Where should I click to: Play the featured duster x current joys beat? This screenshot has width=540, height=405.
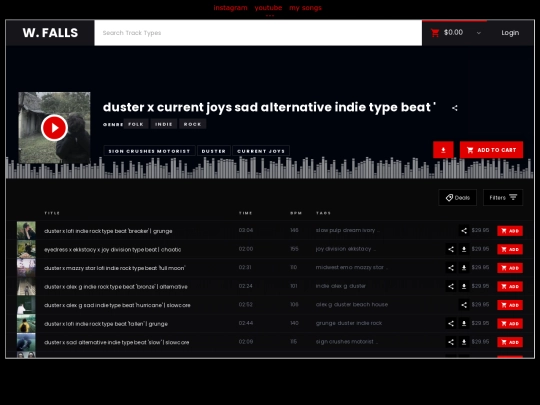pyautogui.click(x=54, y=128)
